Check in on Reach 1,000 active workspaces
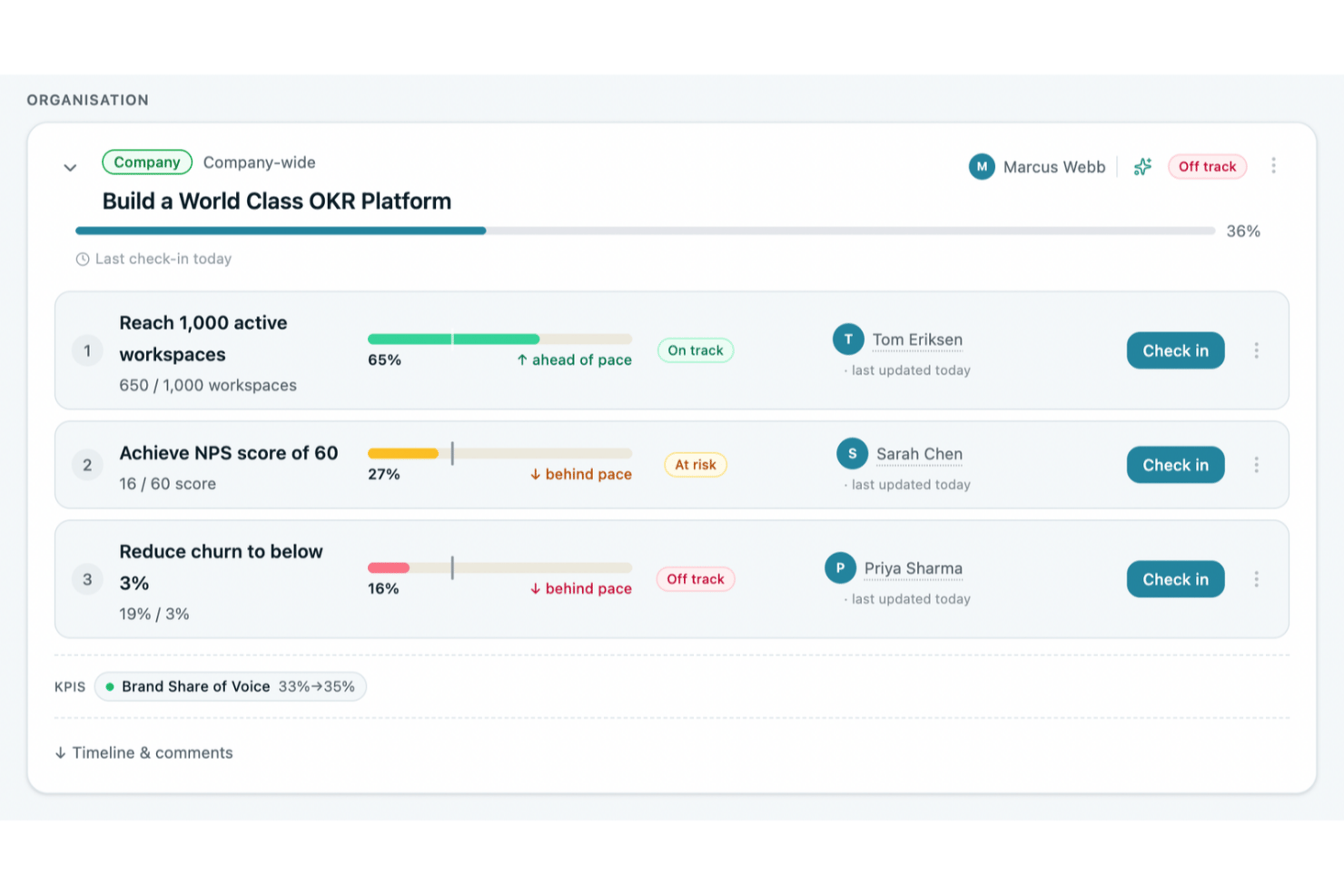 click(1175, 350)
